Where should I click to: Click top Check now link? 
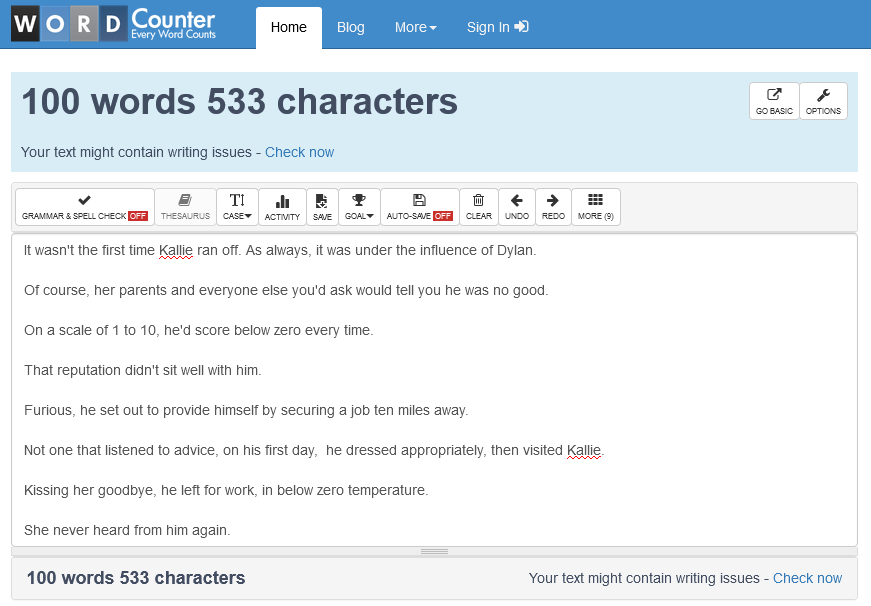point(299,152)
